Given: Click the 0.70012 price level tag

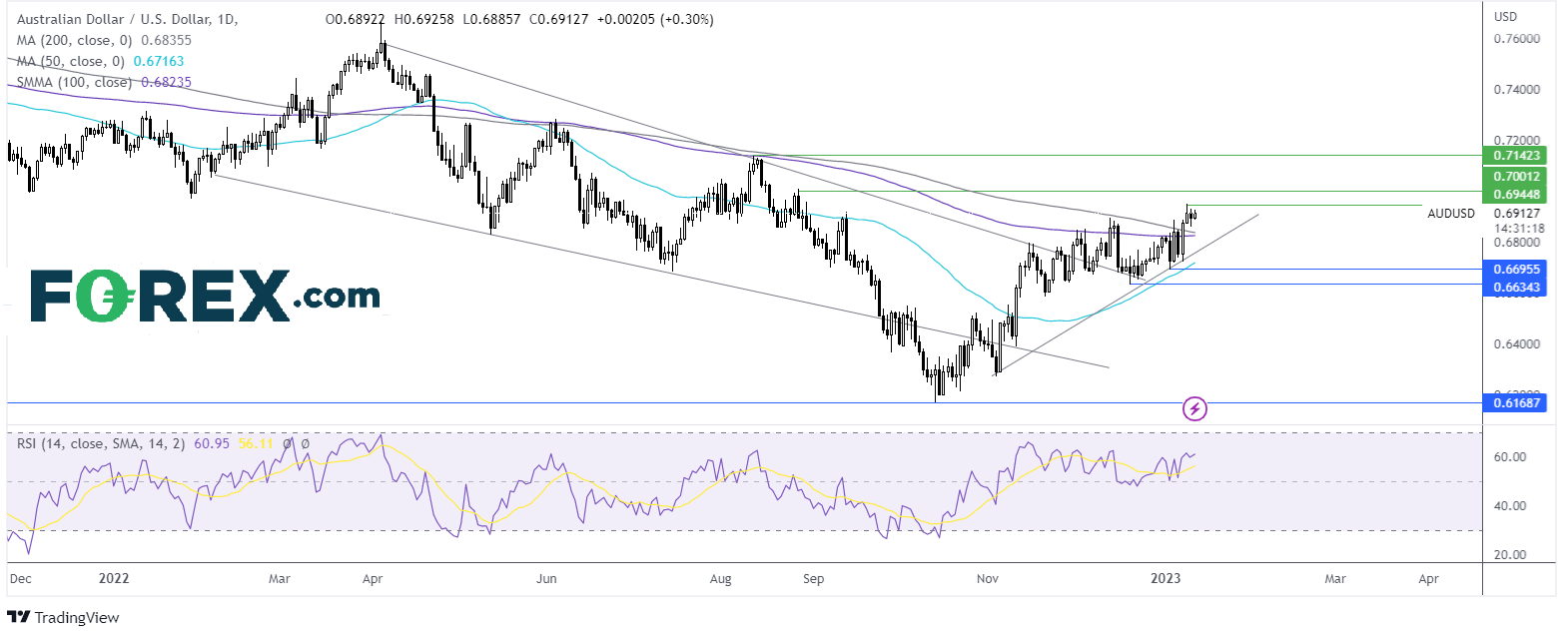Looking at the screenshot, I should coord(1516,177).
